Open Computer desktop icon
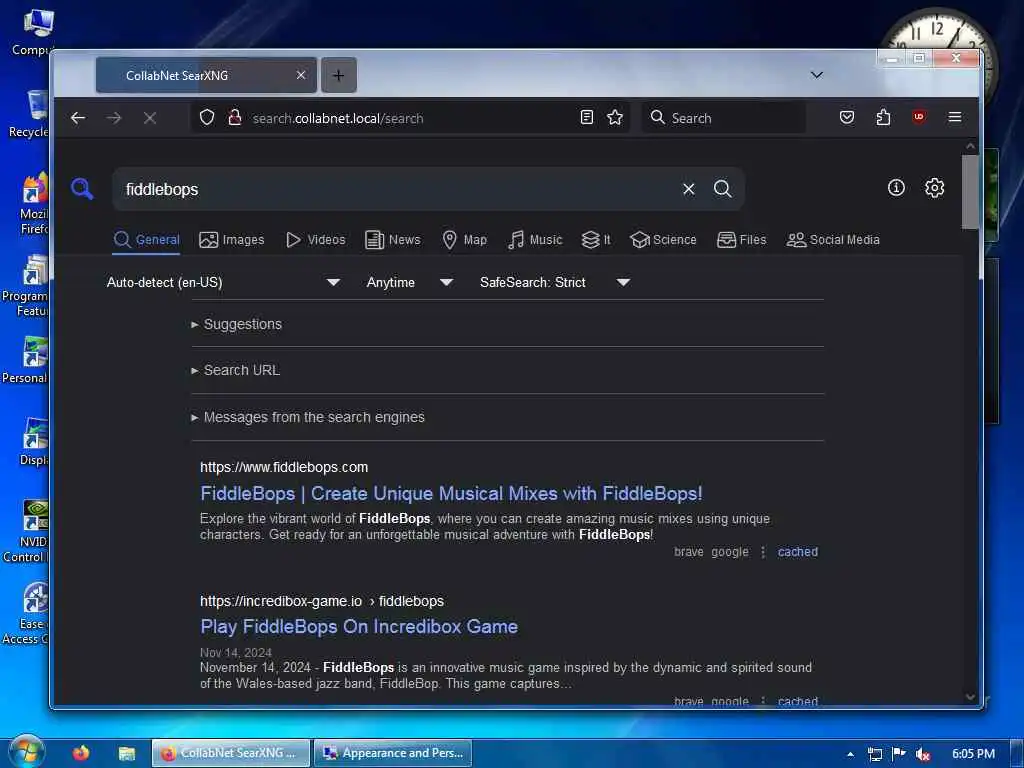The image size is (1024, 768). [33, 33]
